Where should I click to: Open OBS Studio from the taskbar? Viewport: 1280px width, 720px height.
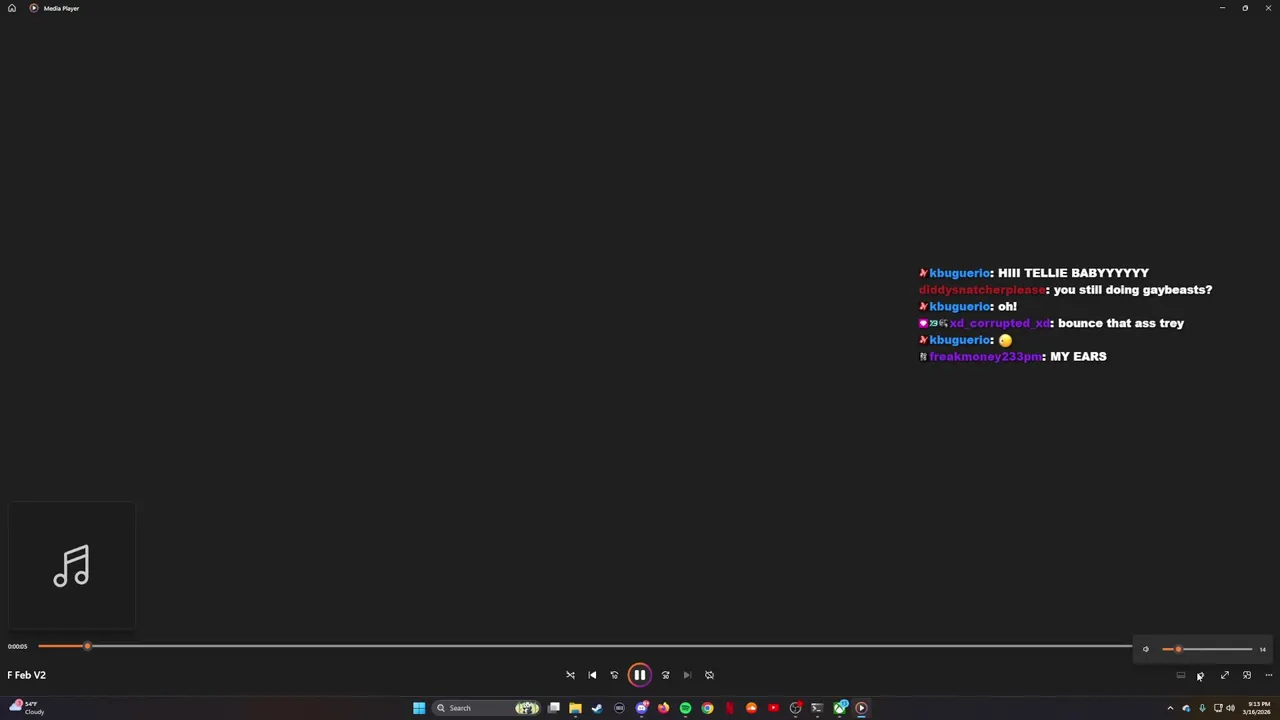click(x=795, y=708)
